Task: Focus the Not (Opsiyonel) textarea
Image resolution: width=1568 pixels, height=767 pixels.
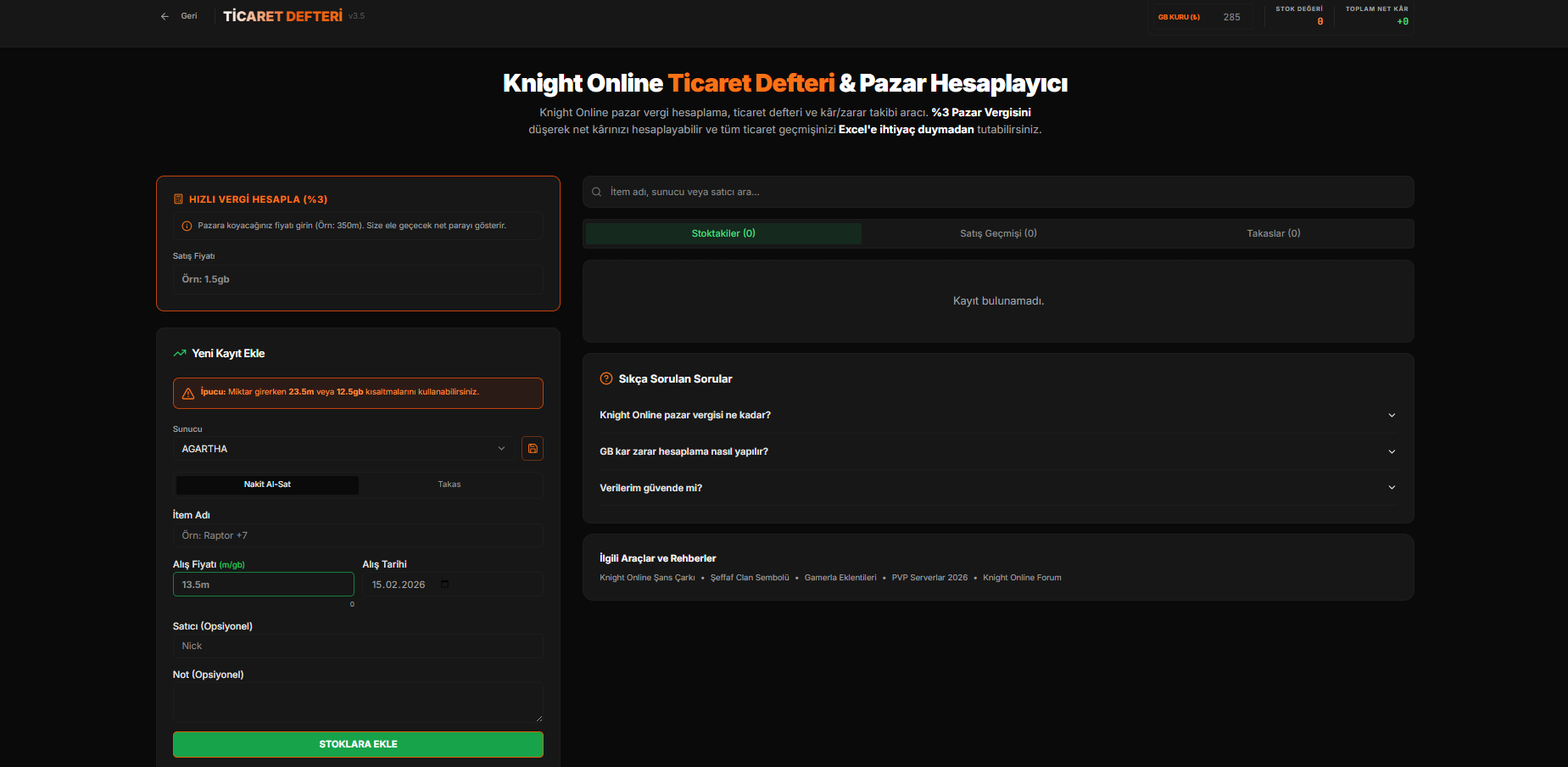Action: (x=358, y=703)
